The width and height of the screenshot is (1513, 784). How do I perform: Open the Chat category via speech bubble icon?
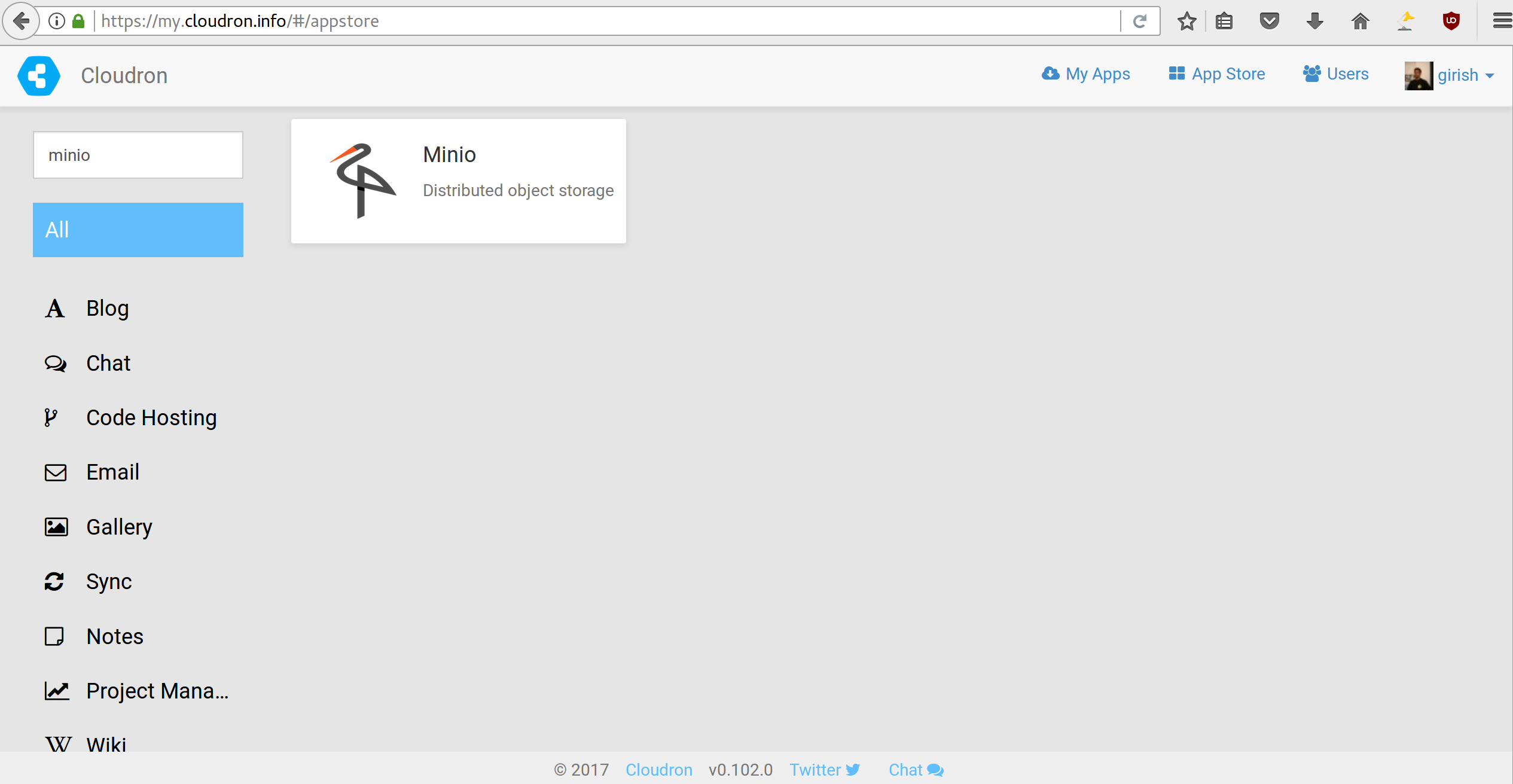[54, 363]
